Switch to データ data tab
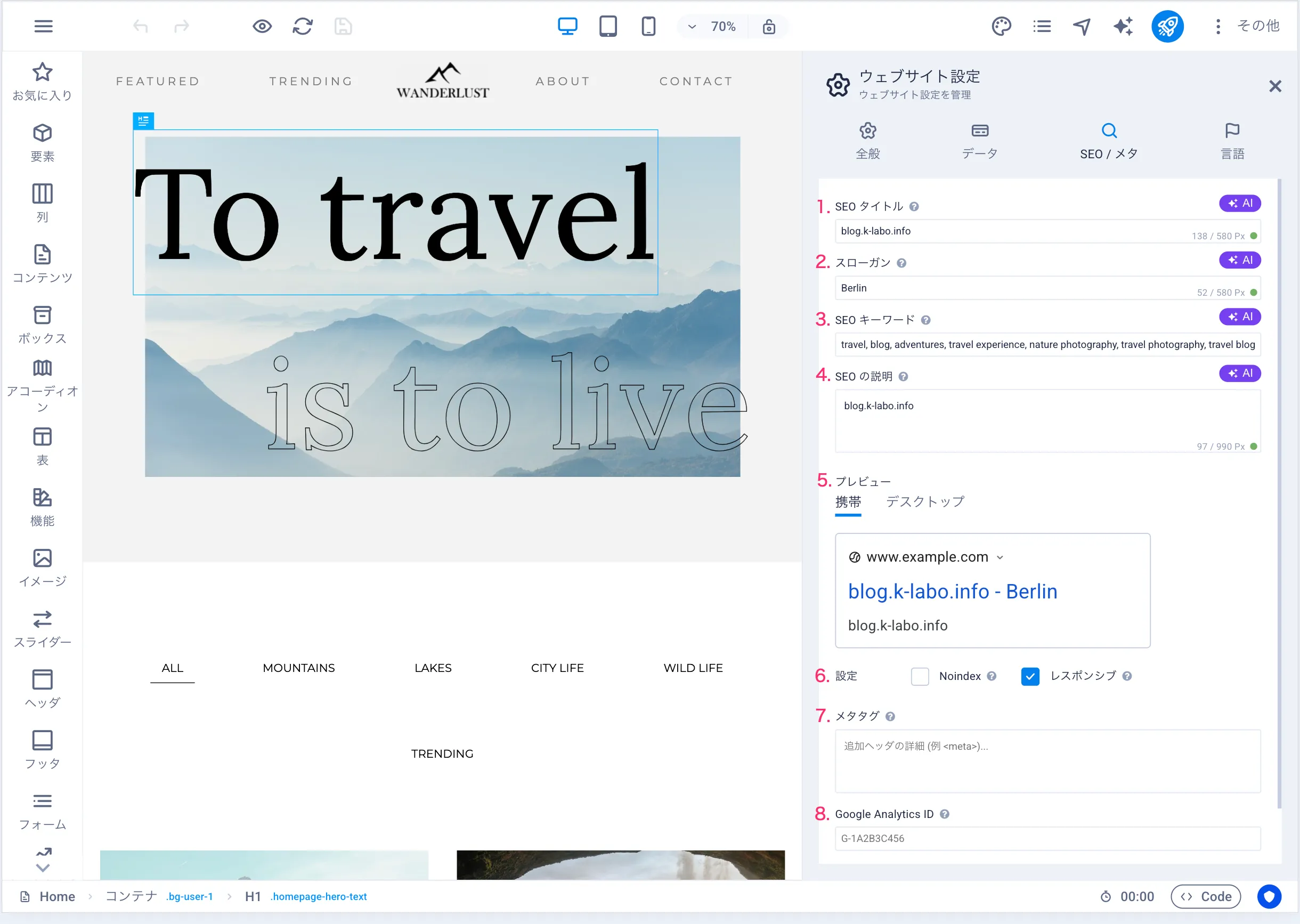This screenshot has height=924, width=1300. [x=980, y=141]
